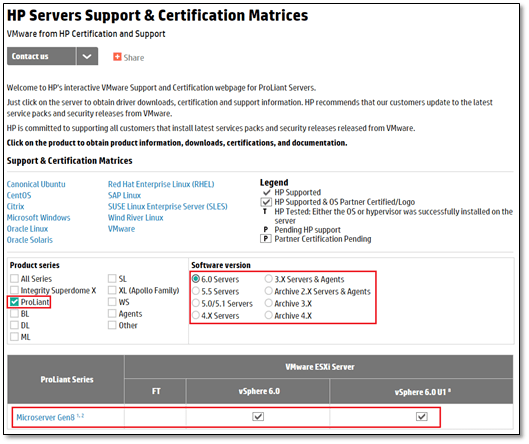Click the Product series heading

[34, 265]
